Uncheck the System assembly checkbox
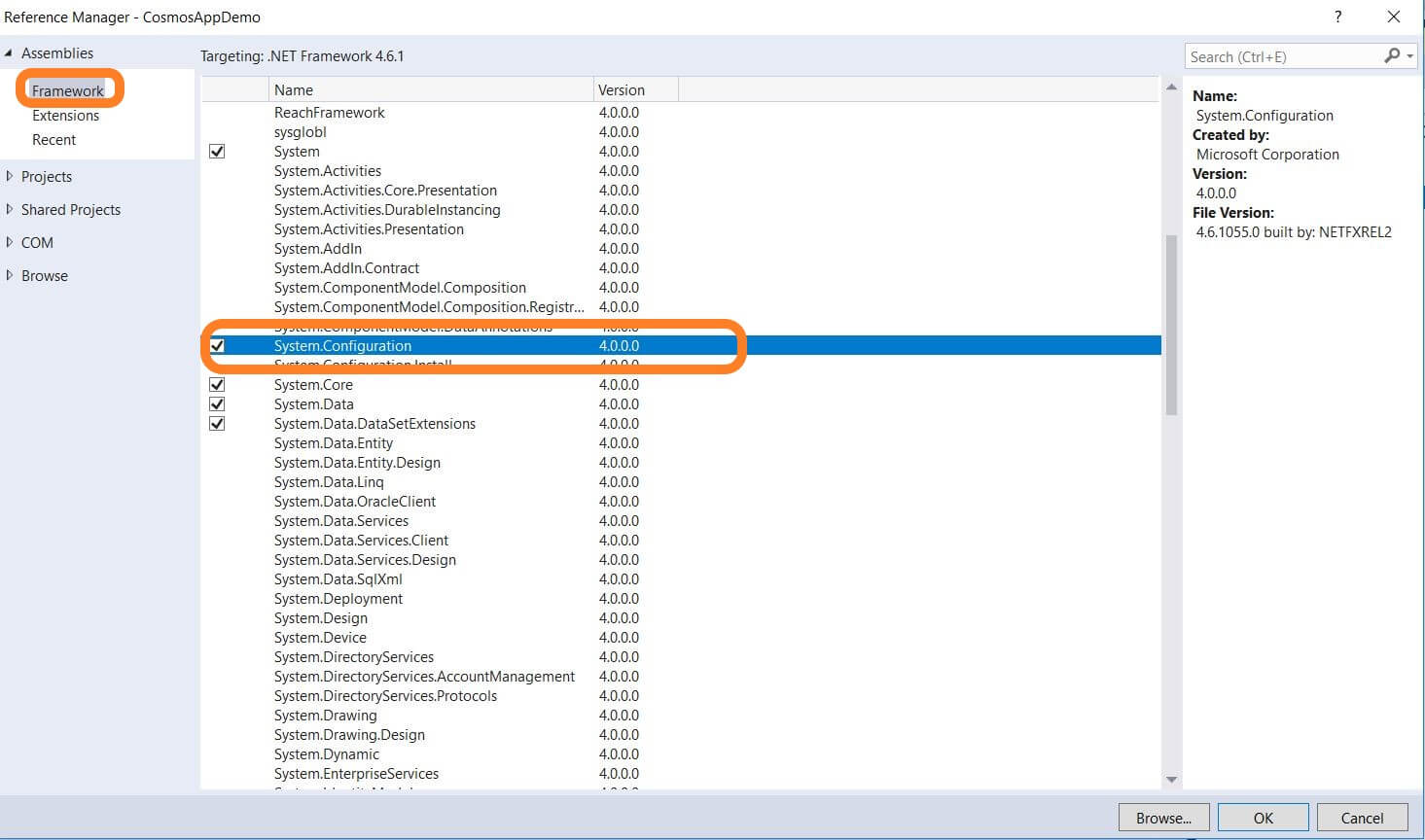Screen dimensions: 1425x840 tap(217, 152)
